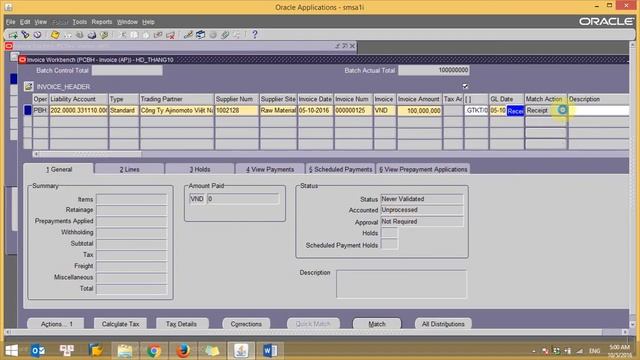Switch to the 4 View Payments tab
Image resolution: width=640 pixels, height=360 pixels.
270,169
